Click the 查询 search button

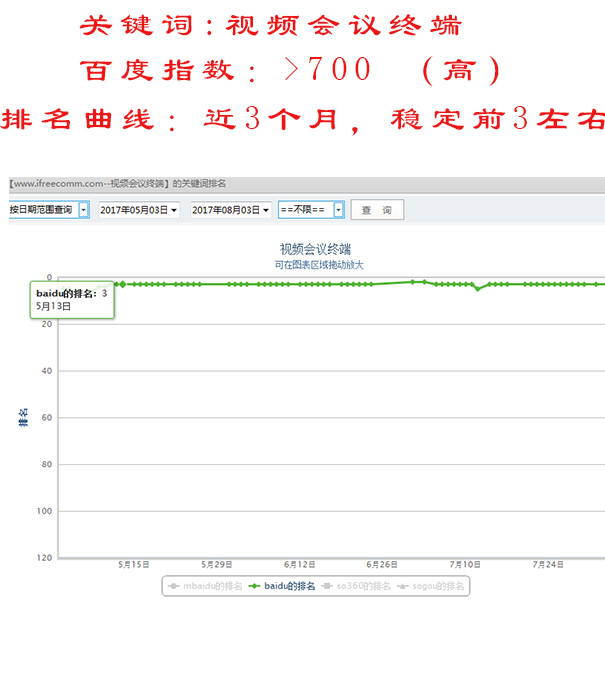point(377,210)
